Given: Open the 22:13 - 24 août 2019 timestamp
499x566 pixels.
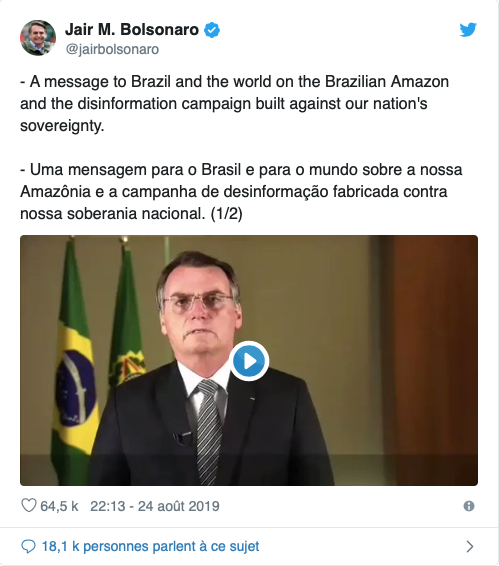Looking at the screenshot, I should [155, 506].
